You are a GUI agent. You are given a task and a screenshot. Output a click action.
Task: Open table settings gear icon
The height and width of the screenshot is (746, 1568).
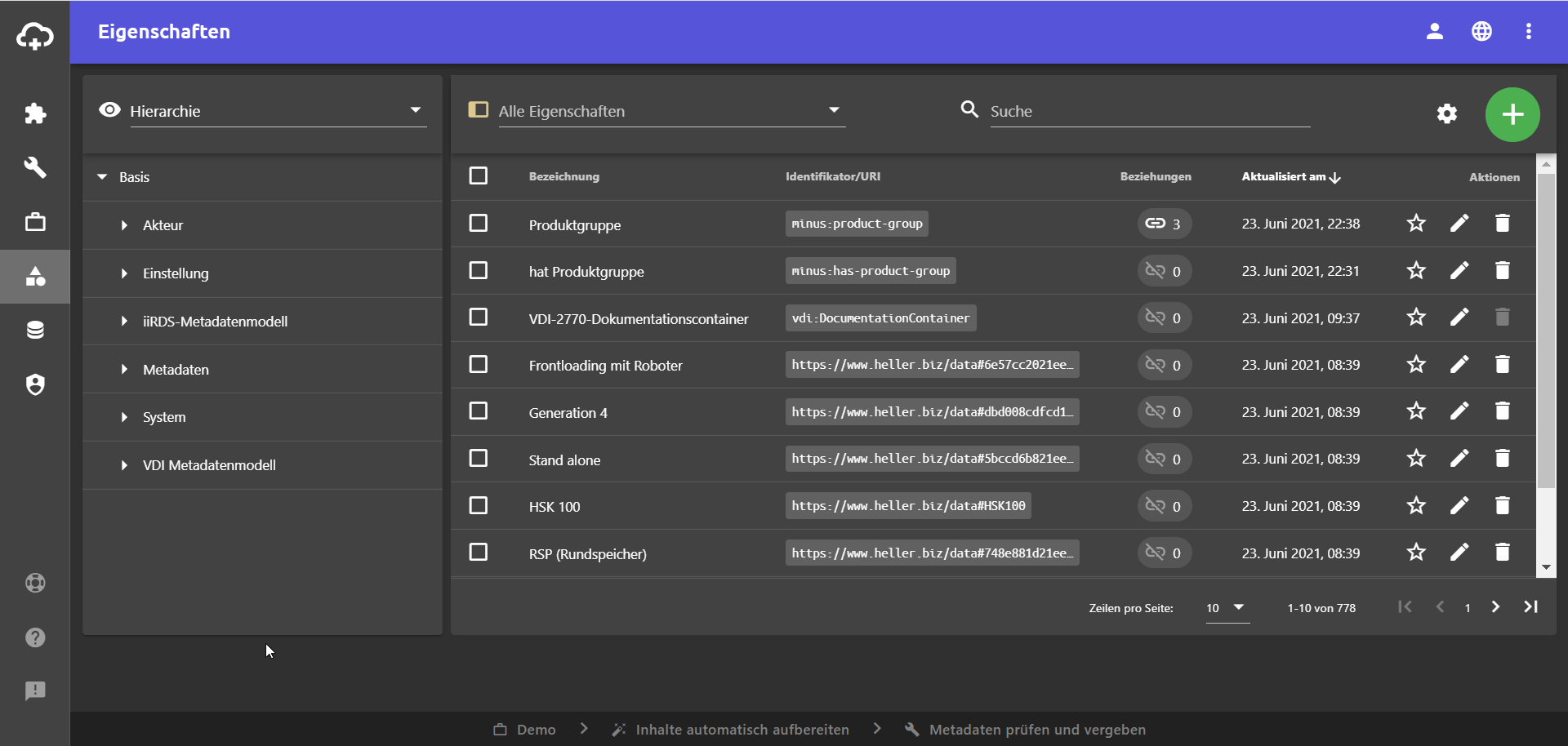(x=1447, y=113)
